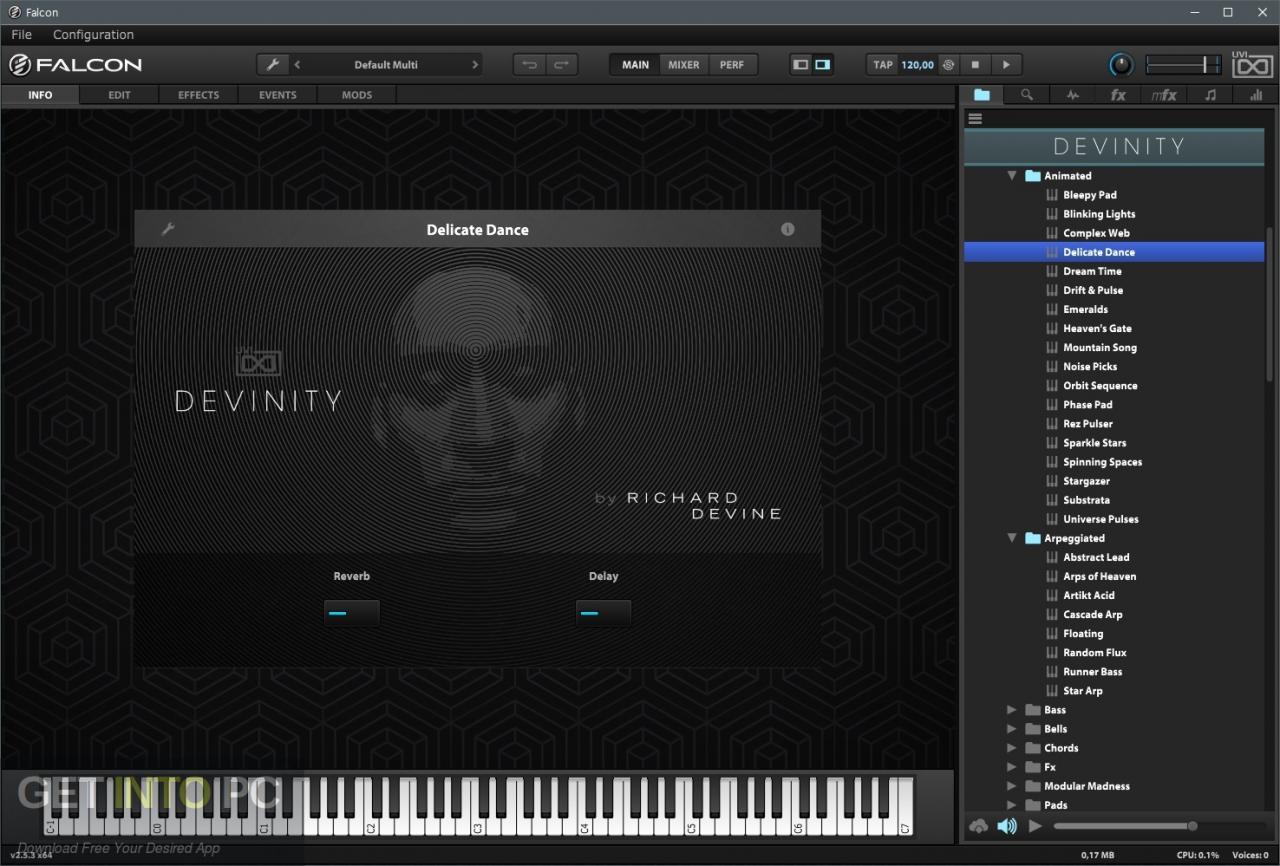Toggle right browser panel visibility
The image size is (1280, 866).
point(822,65)
